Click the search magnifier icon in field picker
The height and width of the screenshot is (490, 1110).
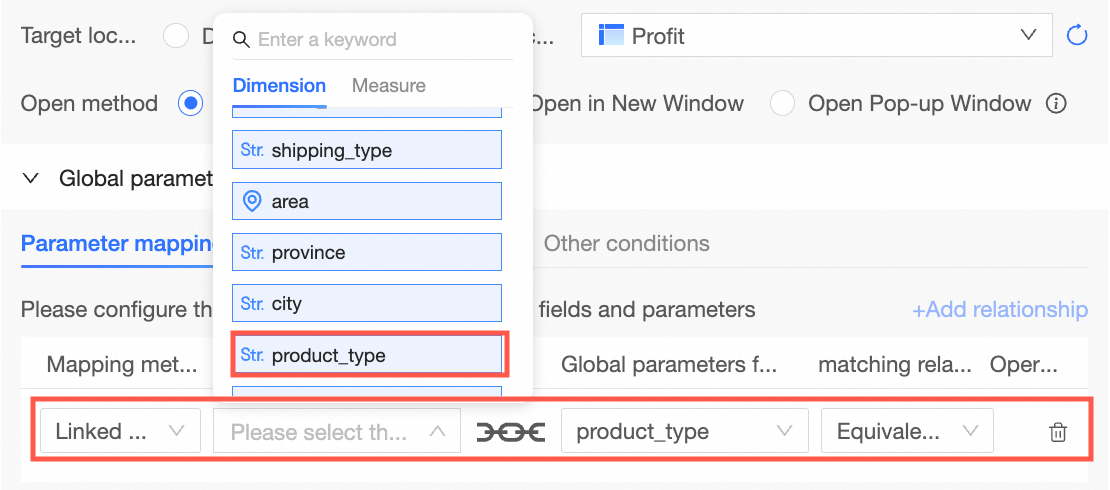[241, 40]
